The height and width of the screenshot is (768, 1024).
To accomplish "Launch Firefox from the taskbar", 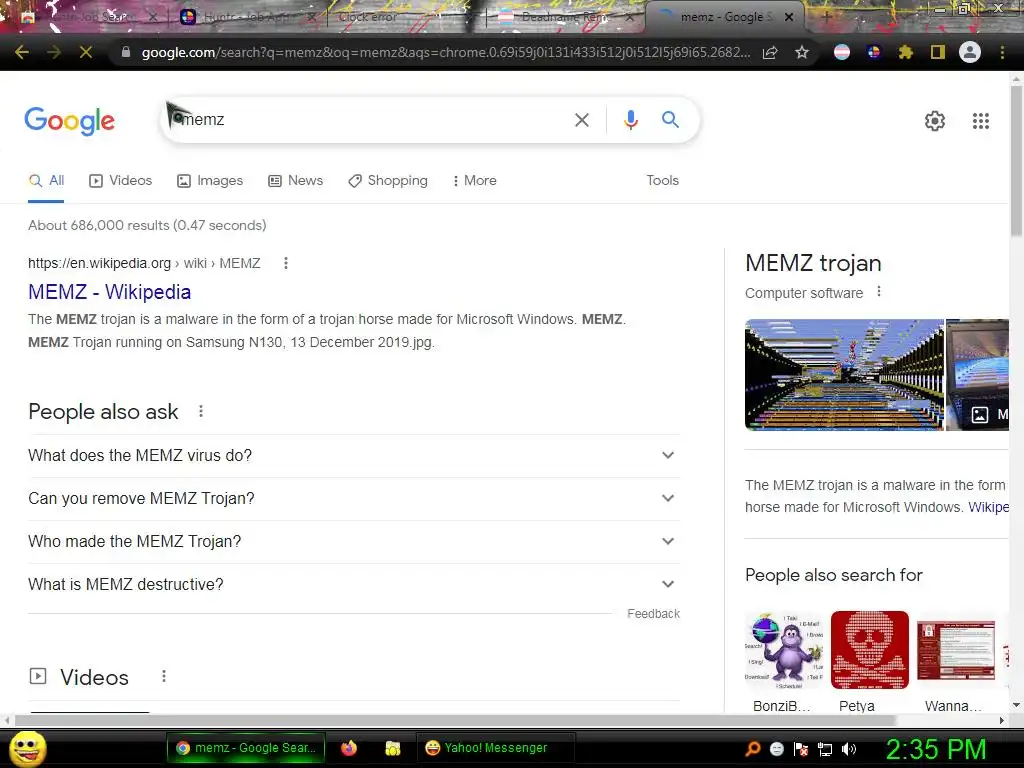I will 349,748.
